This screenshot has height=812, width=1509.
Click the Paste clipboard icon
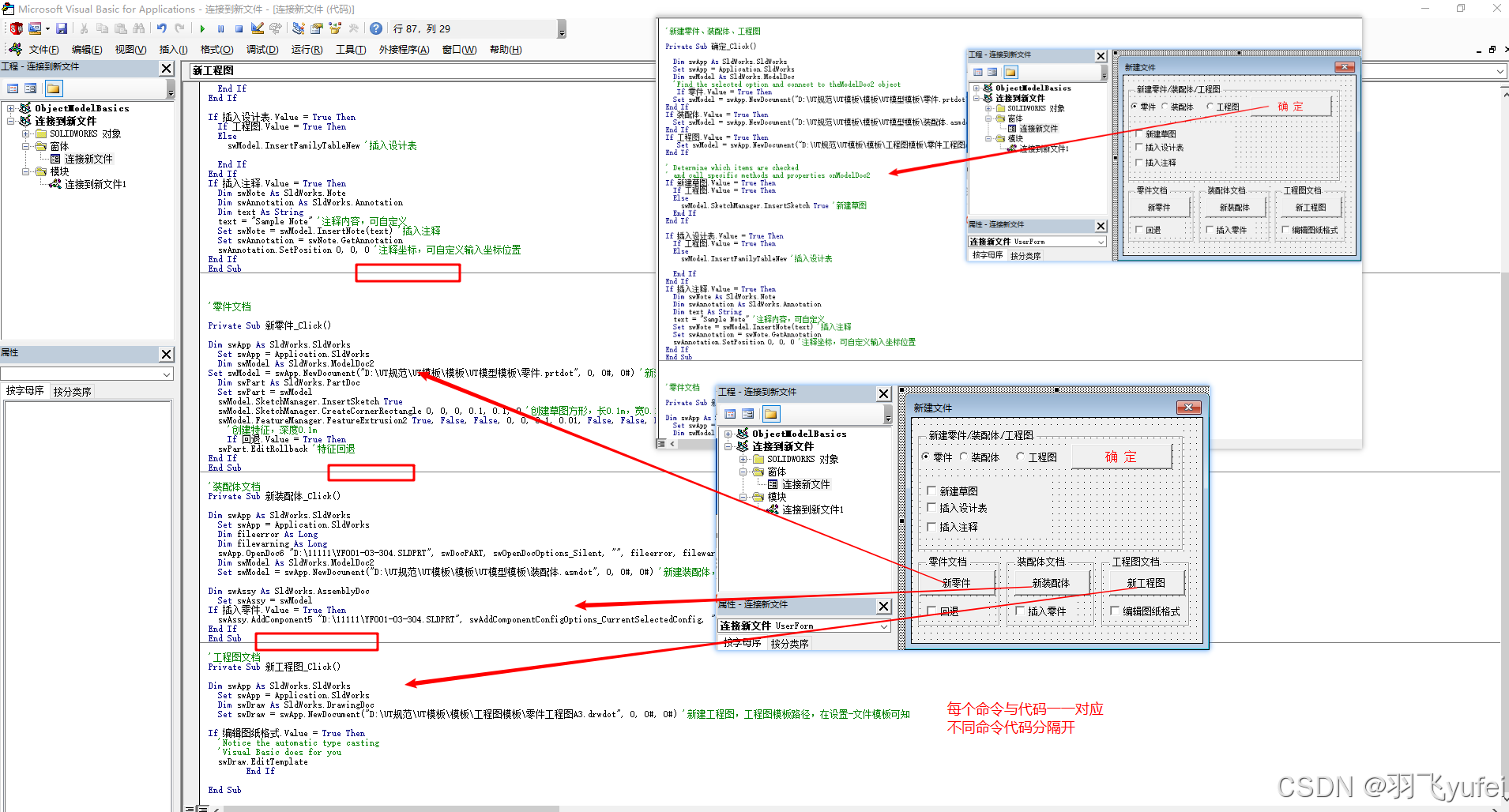click(120, 28)
